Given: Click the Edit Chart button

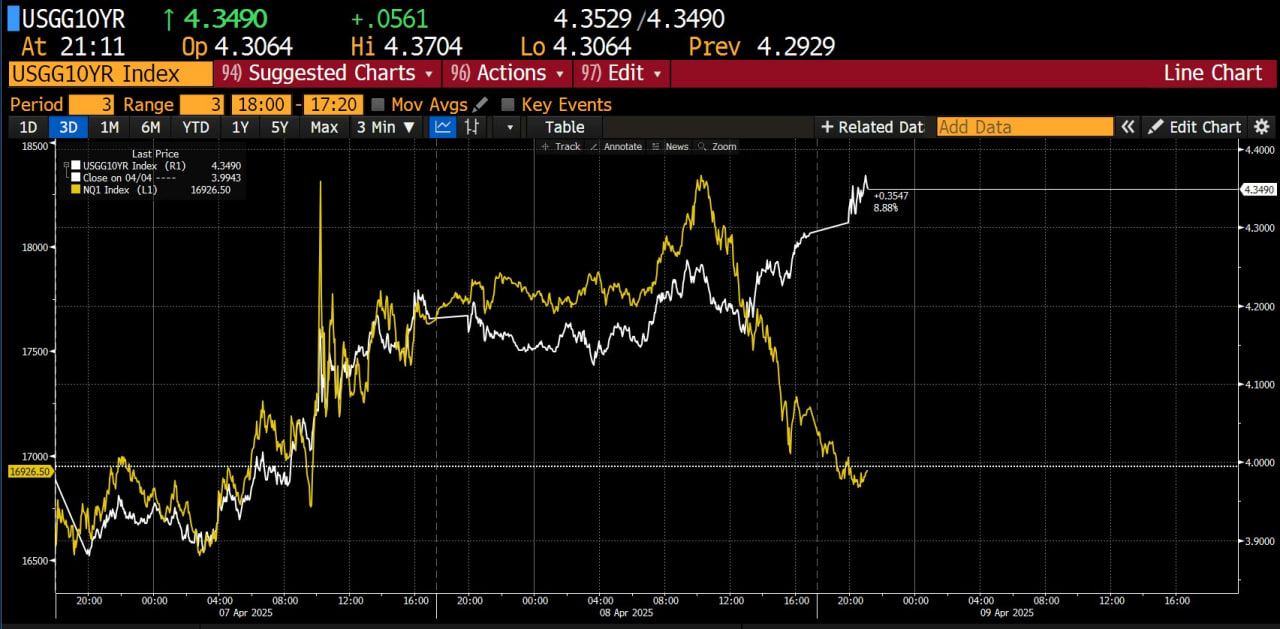Looking at the screenshot, I should pos(1195,127).
